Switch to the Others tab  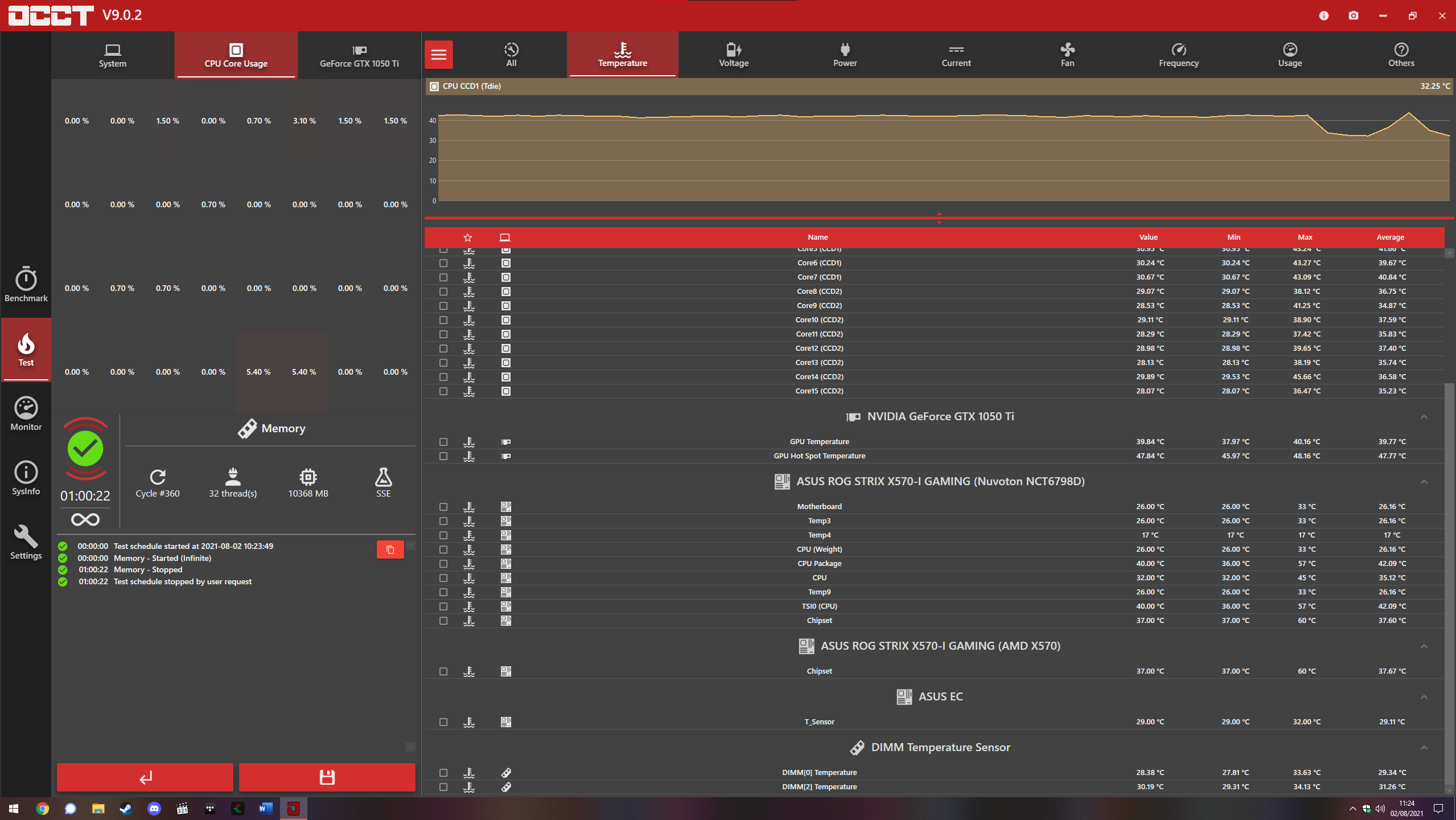coord(1401,55)
